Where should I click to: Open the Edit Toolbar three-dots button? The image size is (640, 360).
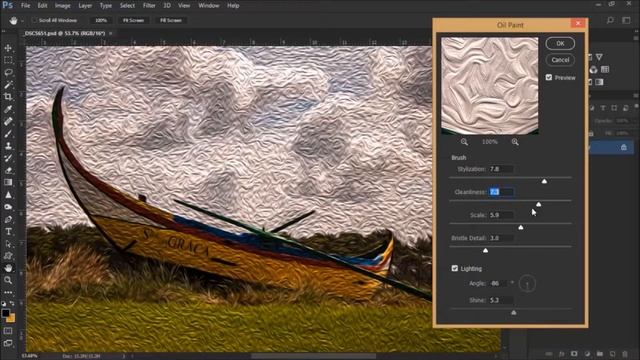(x=8, y=292)
